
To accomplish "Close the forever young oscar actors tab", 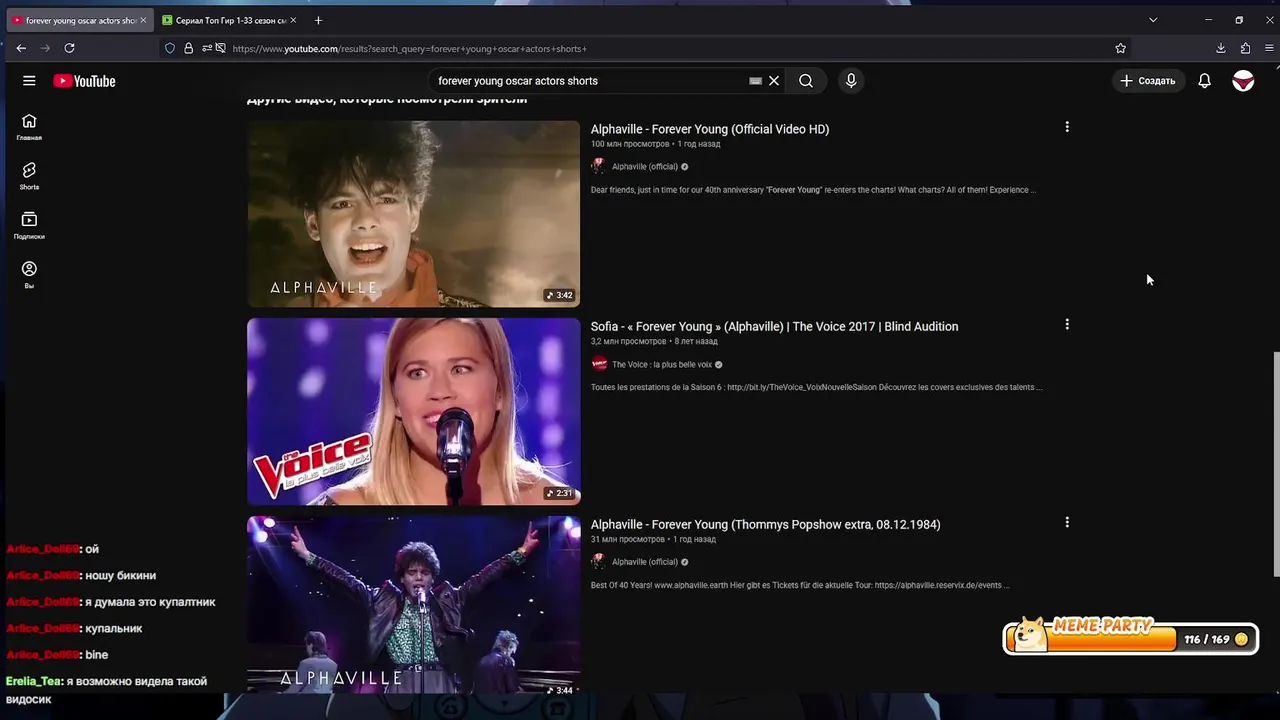I will [x=143, y=20].
